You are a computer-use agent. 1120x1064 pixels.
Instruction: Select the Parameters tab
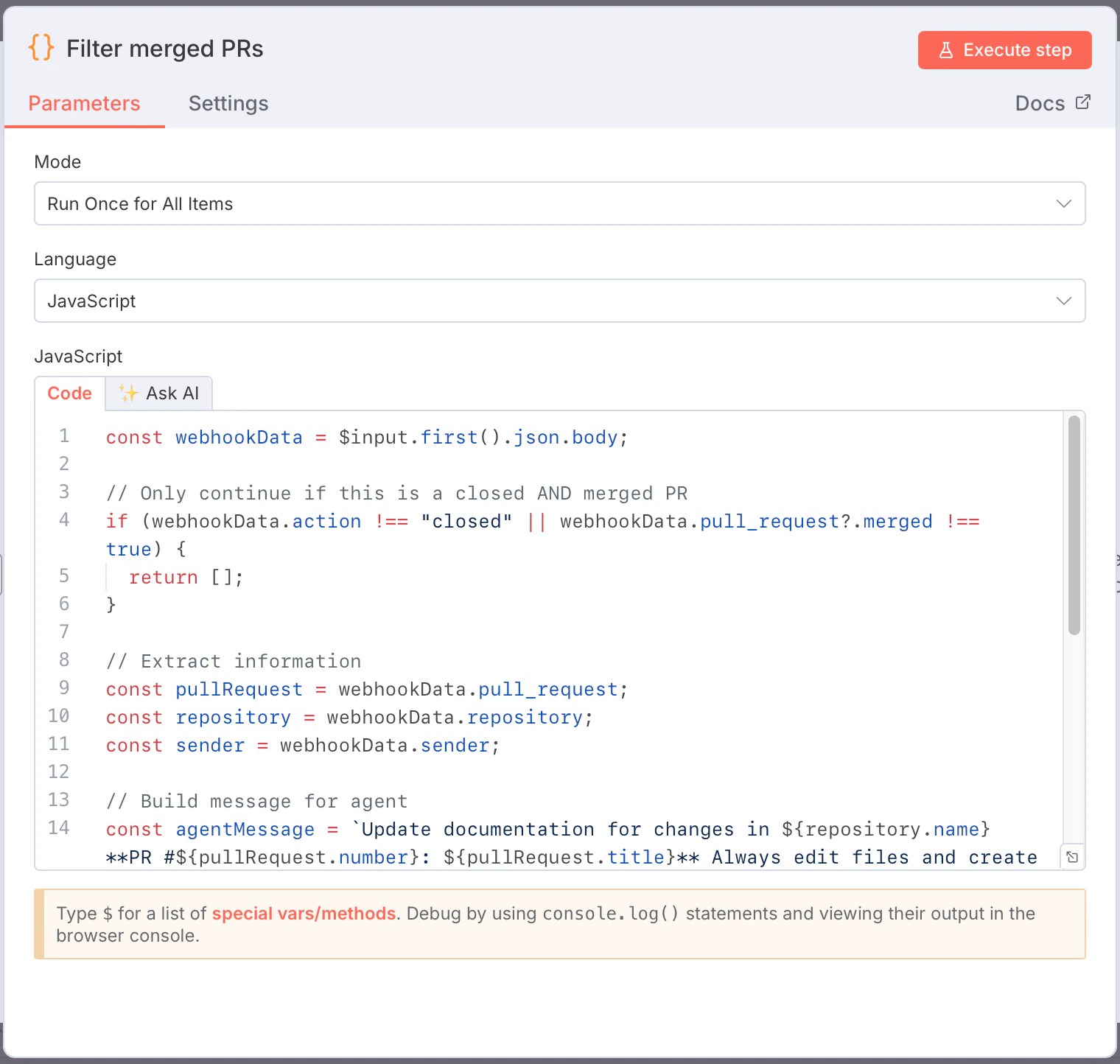pos(84,103)
